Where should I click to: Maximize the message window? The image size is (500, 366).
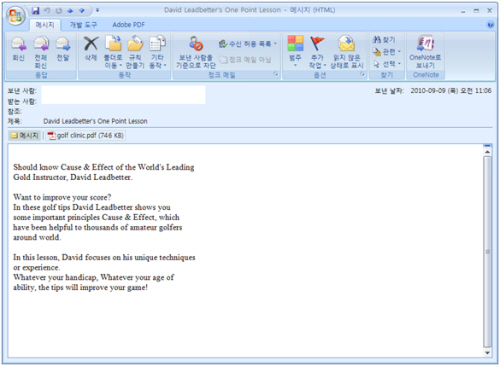pyautogui.click(x=476, y=11)
